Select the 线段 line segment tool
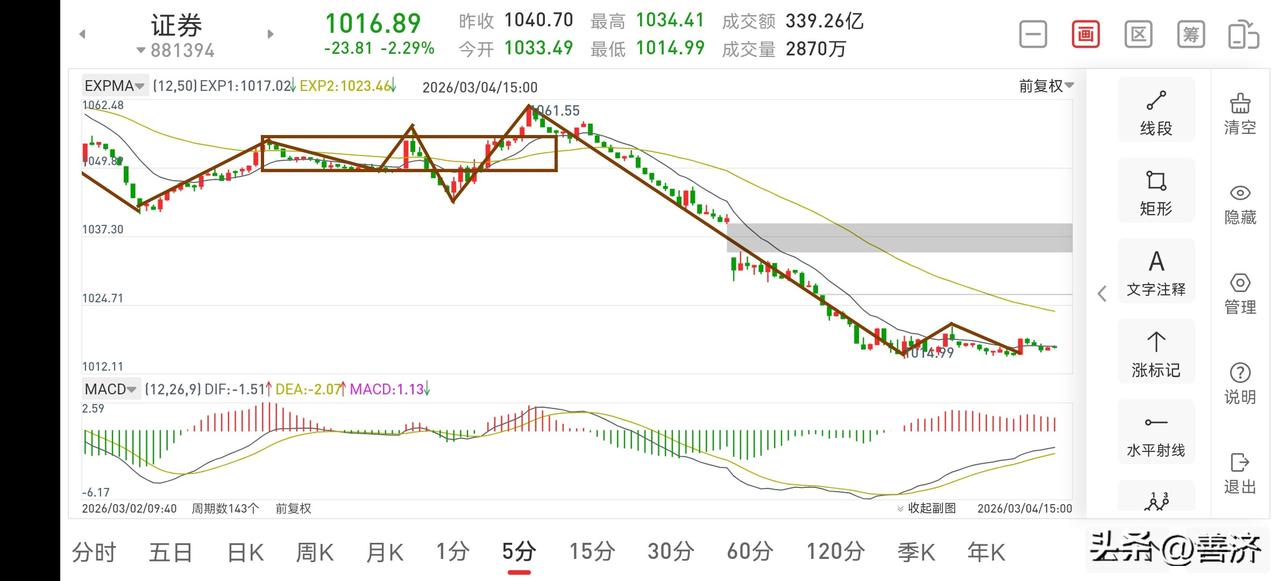 tap(1156, 110)
